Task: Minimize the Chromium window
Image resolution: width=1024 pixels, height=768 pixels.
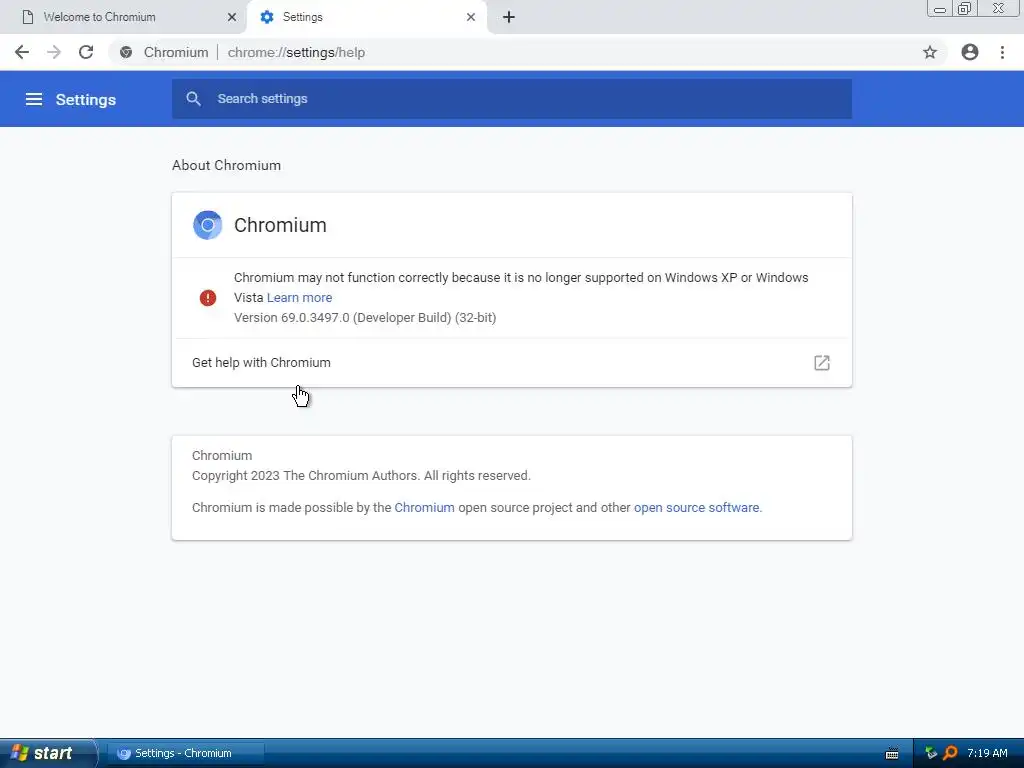Action: tap(940, 9)
